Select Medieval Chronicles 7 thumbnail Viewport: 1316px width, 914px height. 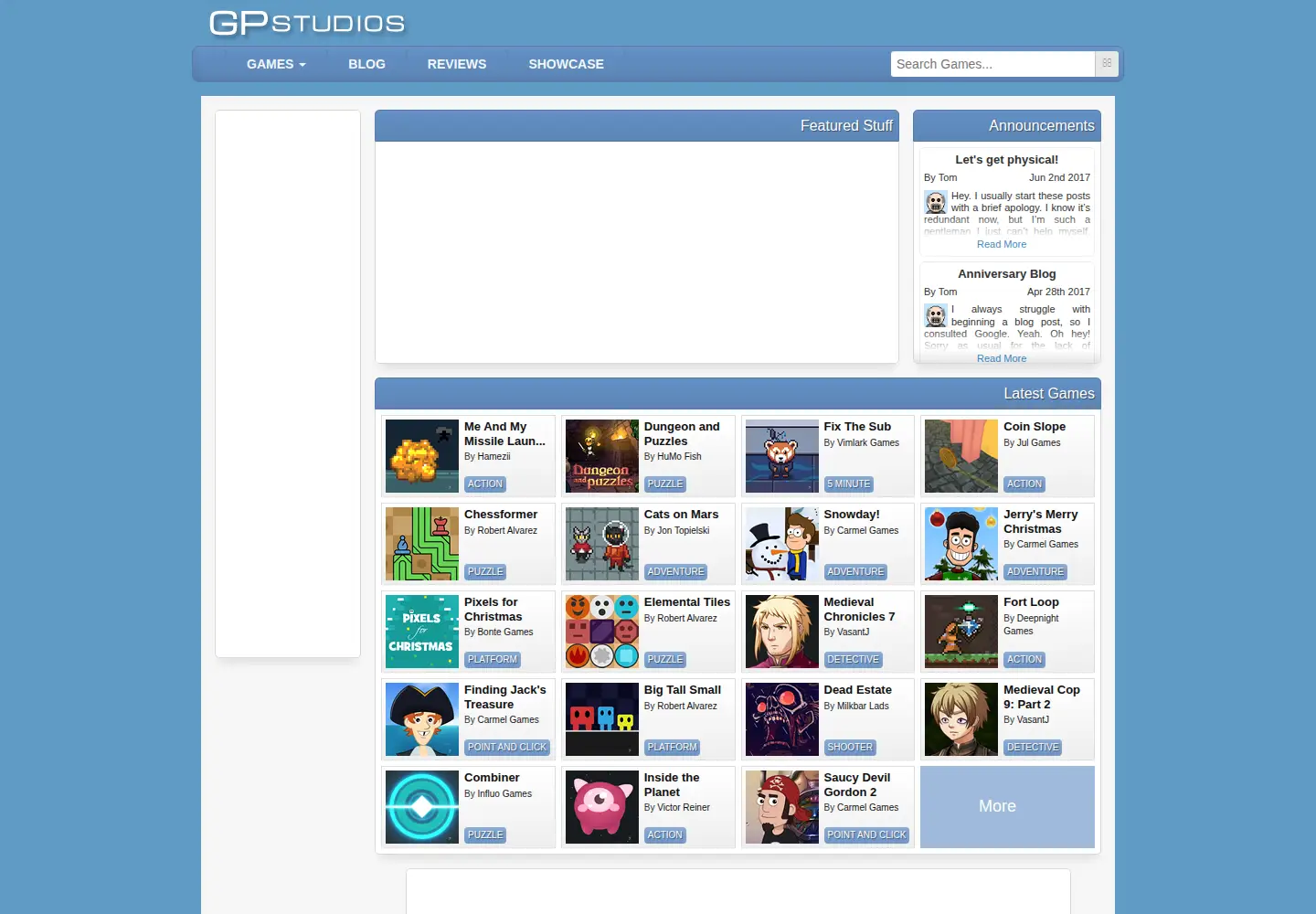coord(782,632)
